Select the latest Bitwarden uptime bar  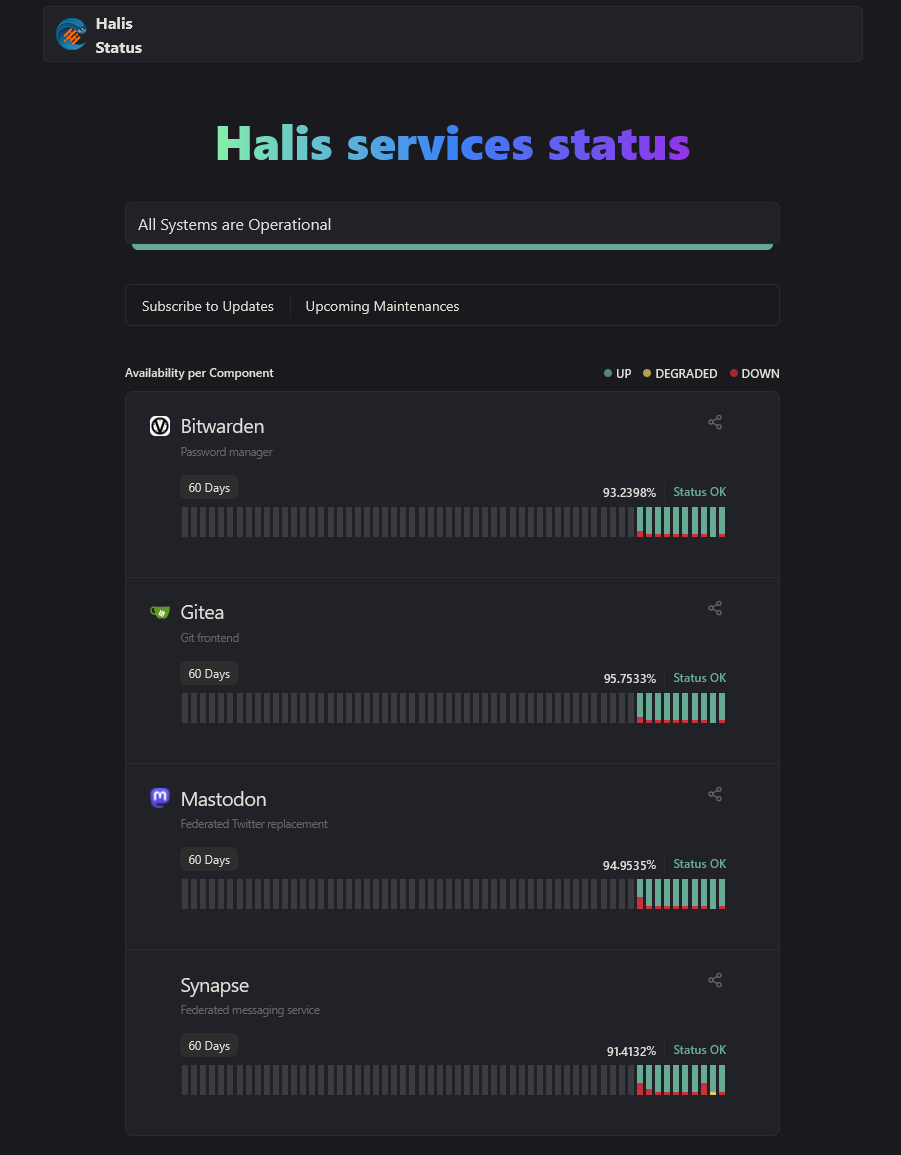tap(722, 522)
